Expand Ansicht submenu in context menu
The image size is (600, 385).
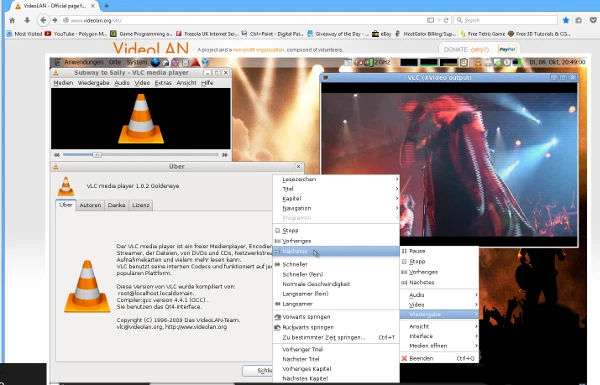pyautogui.click(x=439, y=326)
